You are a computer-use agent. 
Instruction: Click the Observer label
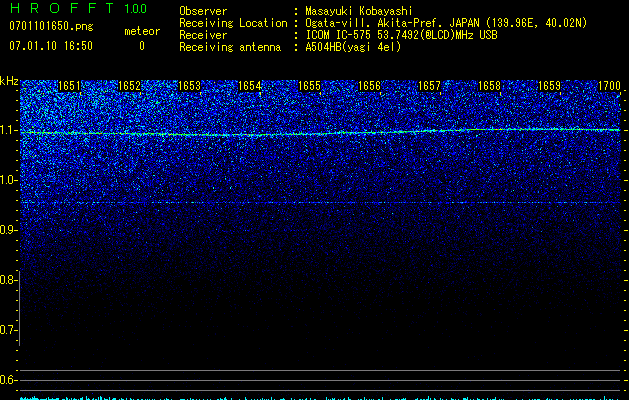click(203, 11)
